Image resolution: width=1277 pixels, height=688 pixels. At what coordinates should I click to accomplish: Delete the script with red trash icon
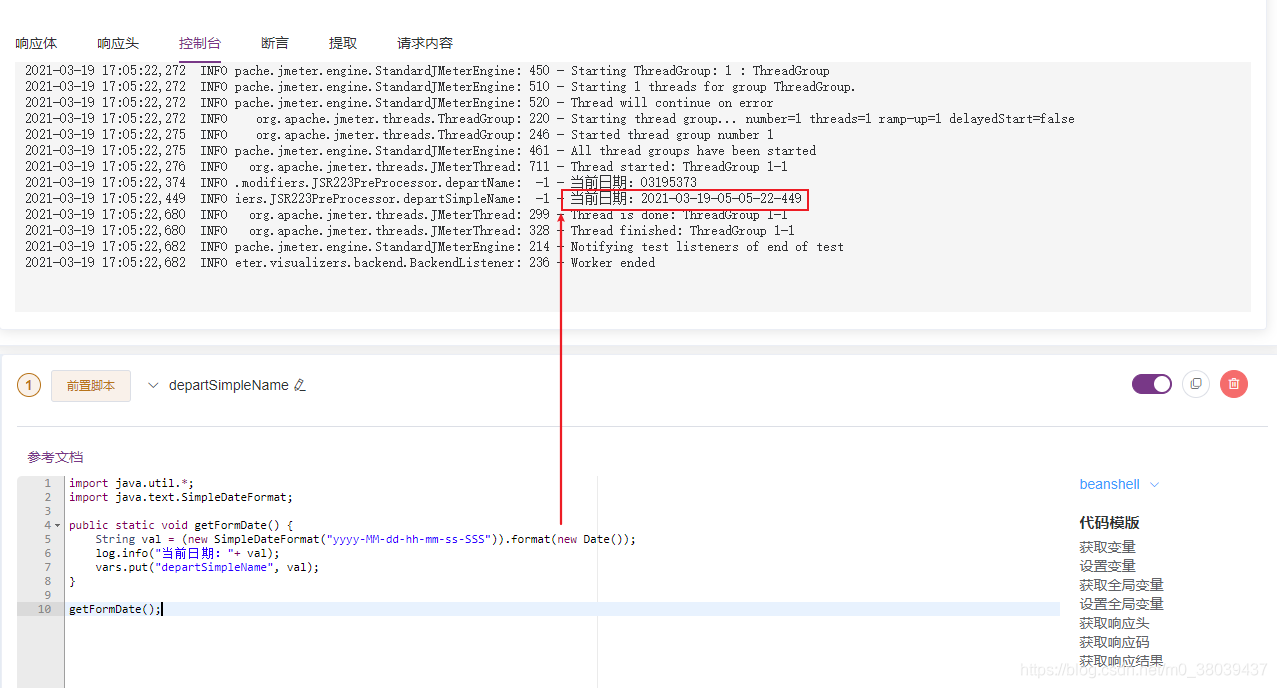[1234, 384]
